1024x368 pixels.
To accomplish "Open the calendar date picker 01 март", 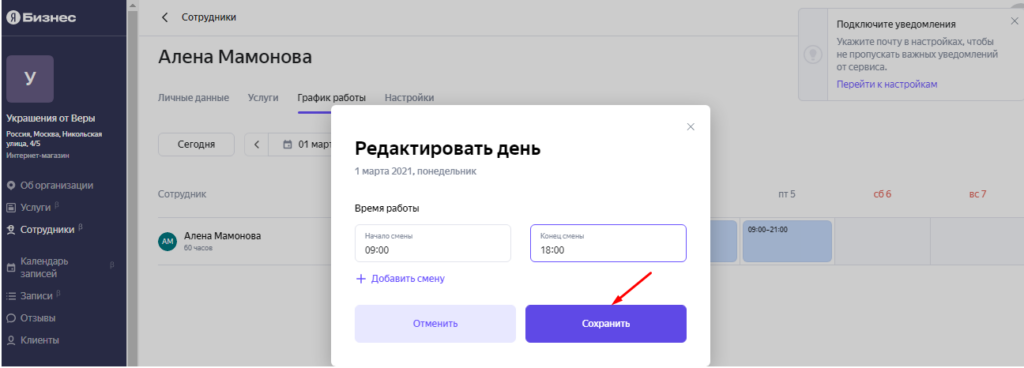I will pos(308,144).
